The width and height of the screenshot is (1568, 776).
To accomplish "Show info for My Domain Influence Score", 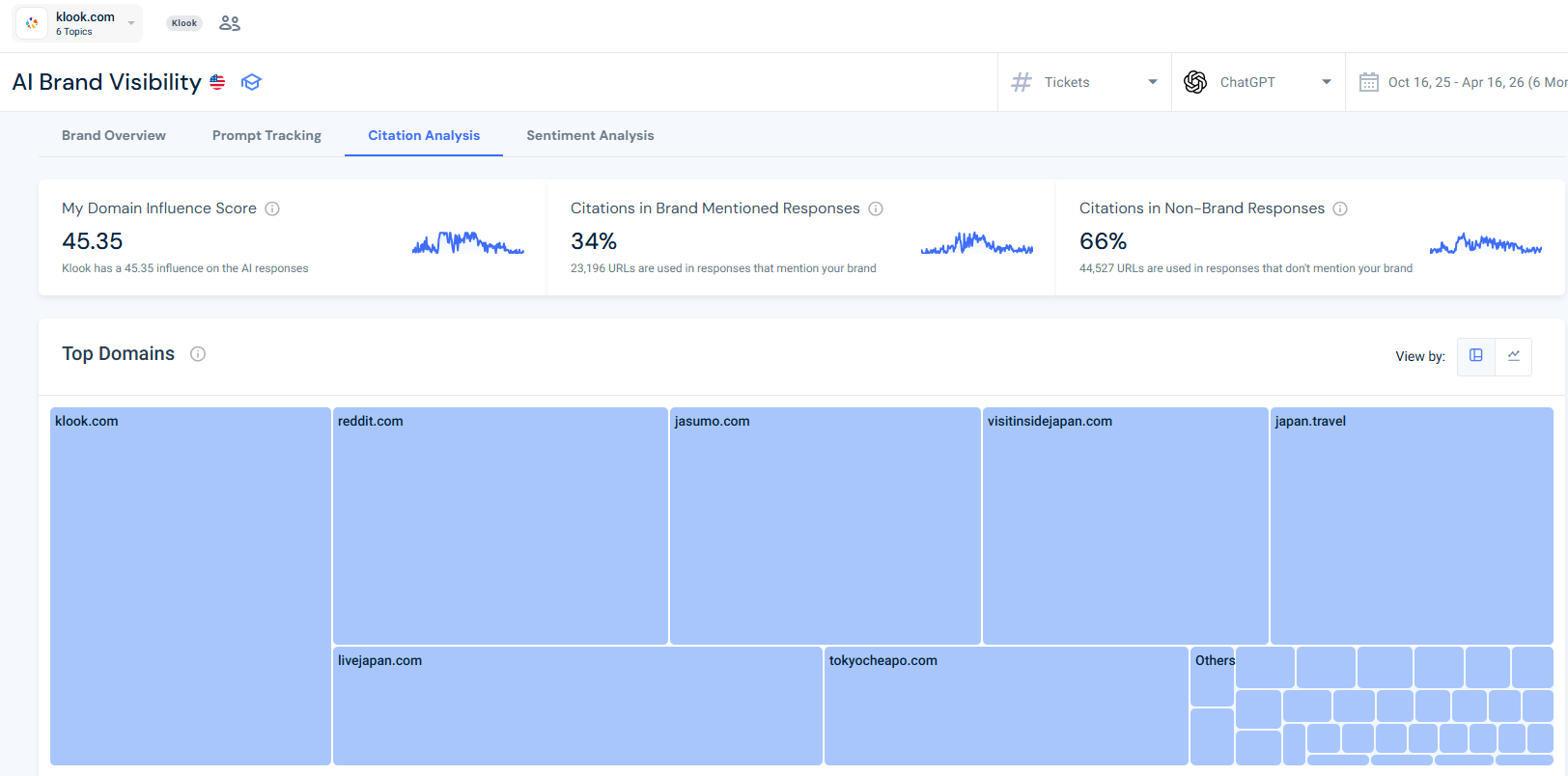I will 272,208.
